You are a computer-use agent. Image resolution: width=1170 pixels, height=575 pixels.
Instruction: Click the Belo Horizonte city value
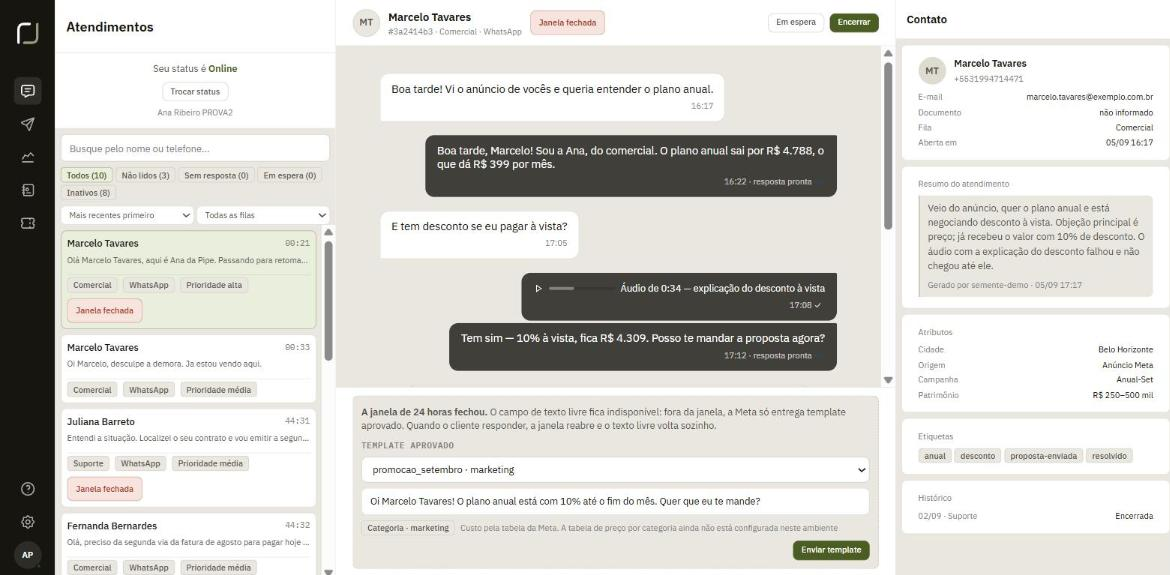tap(1125, 349)
